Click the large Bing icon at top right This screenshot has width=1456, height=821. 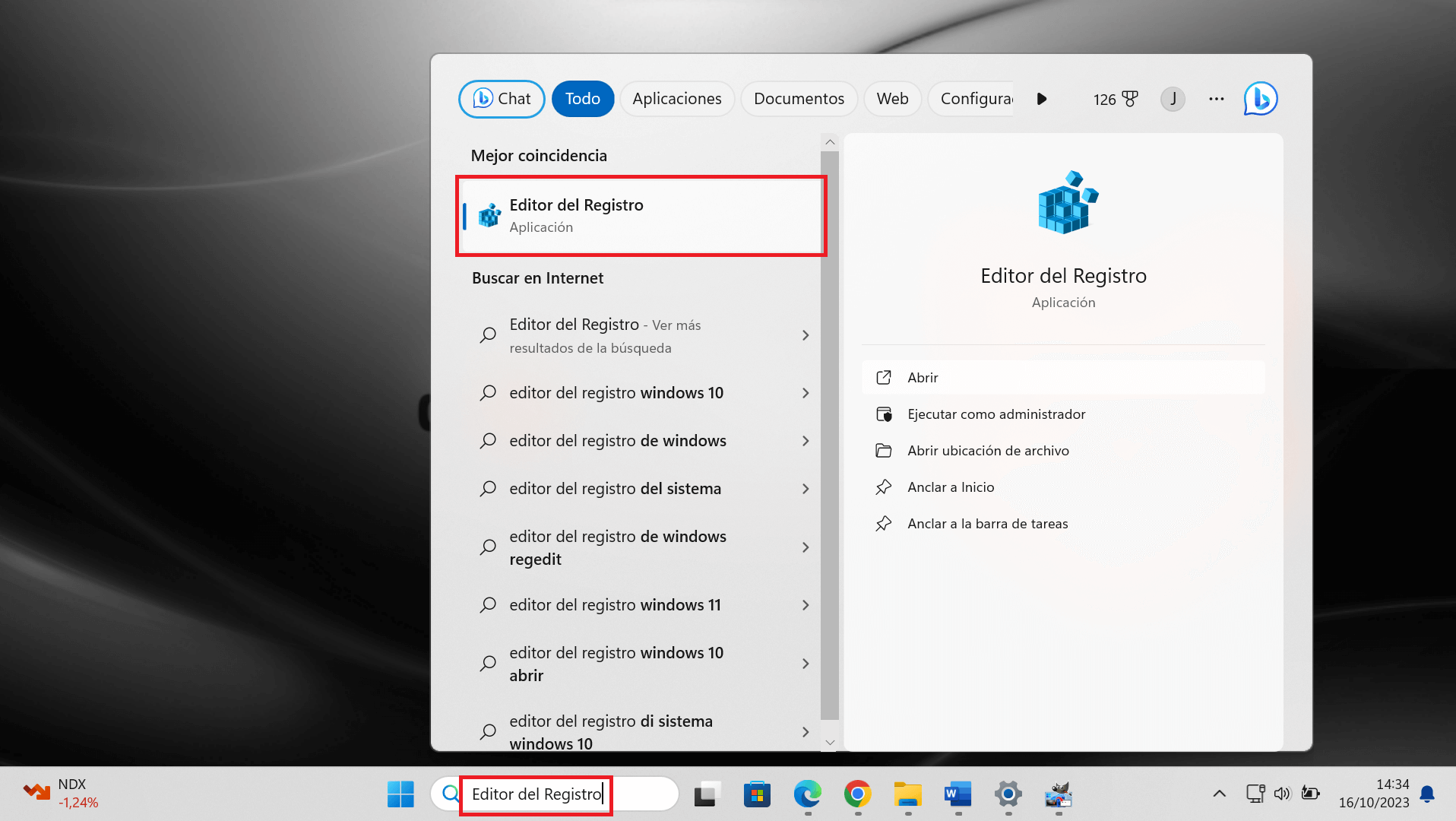pos(1261,99)
